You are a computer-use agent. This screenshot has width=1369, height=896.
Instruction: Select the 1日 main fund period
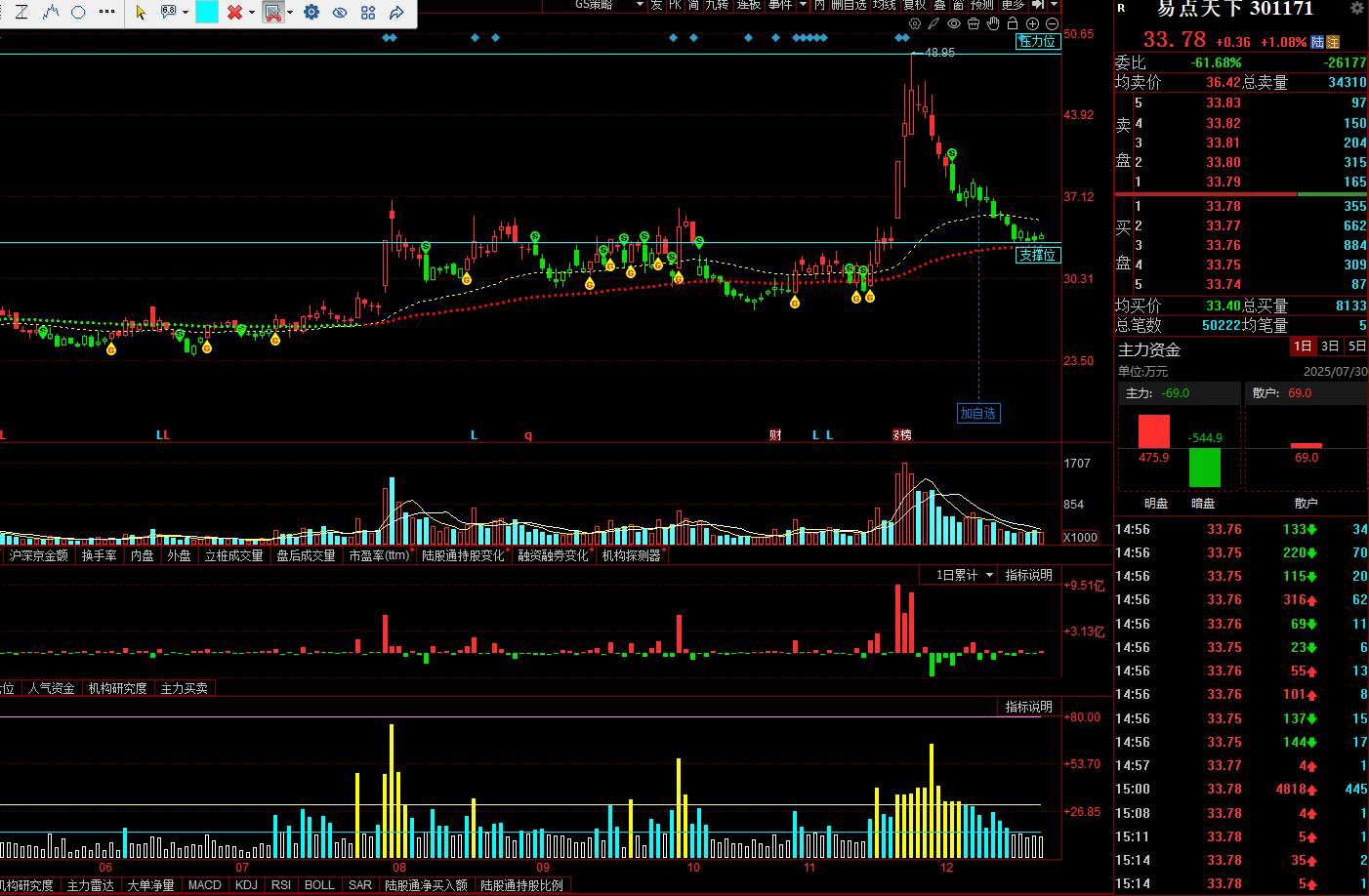click(1303, 346)
